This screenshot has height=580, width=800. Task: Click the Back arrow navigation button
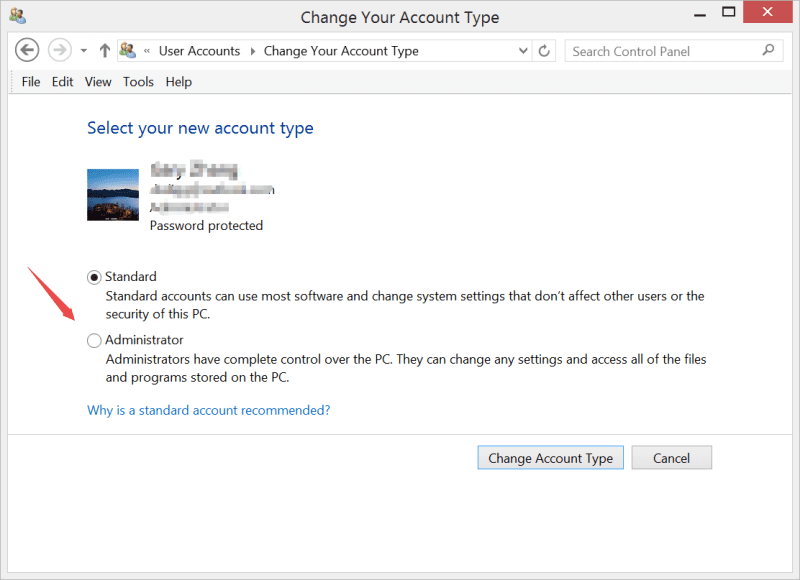(x=27, y=51)
